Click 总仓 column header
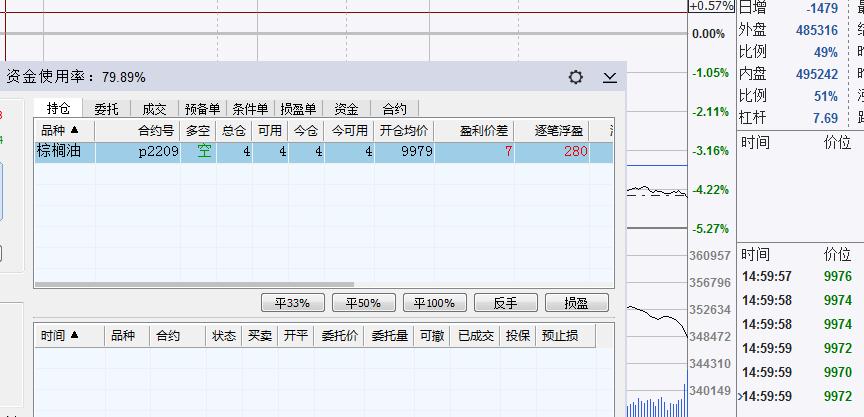Viewport: 864px width, 417px height. [234, 131]
